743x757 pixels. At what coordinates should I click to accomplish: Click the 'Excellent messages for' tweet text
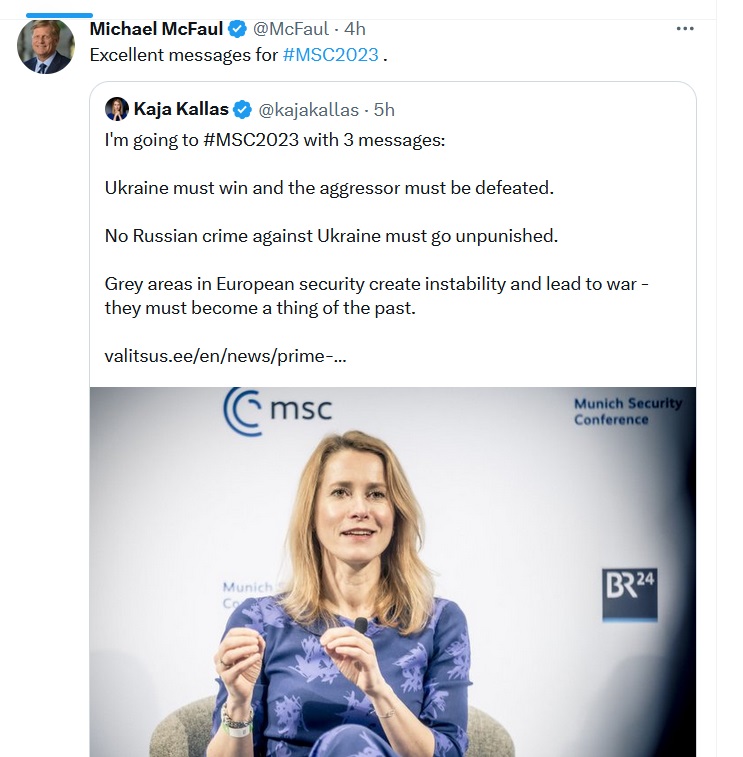[183, 55]
